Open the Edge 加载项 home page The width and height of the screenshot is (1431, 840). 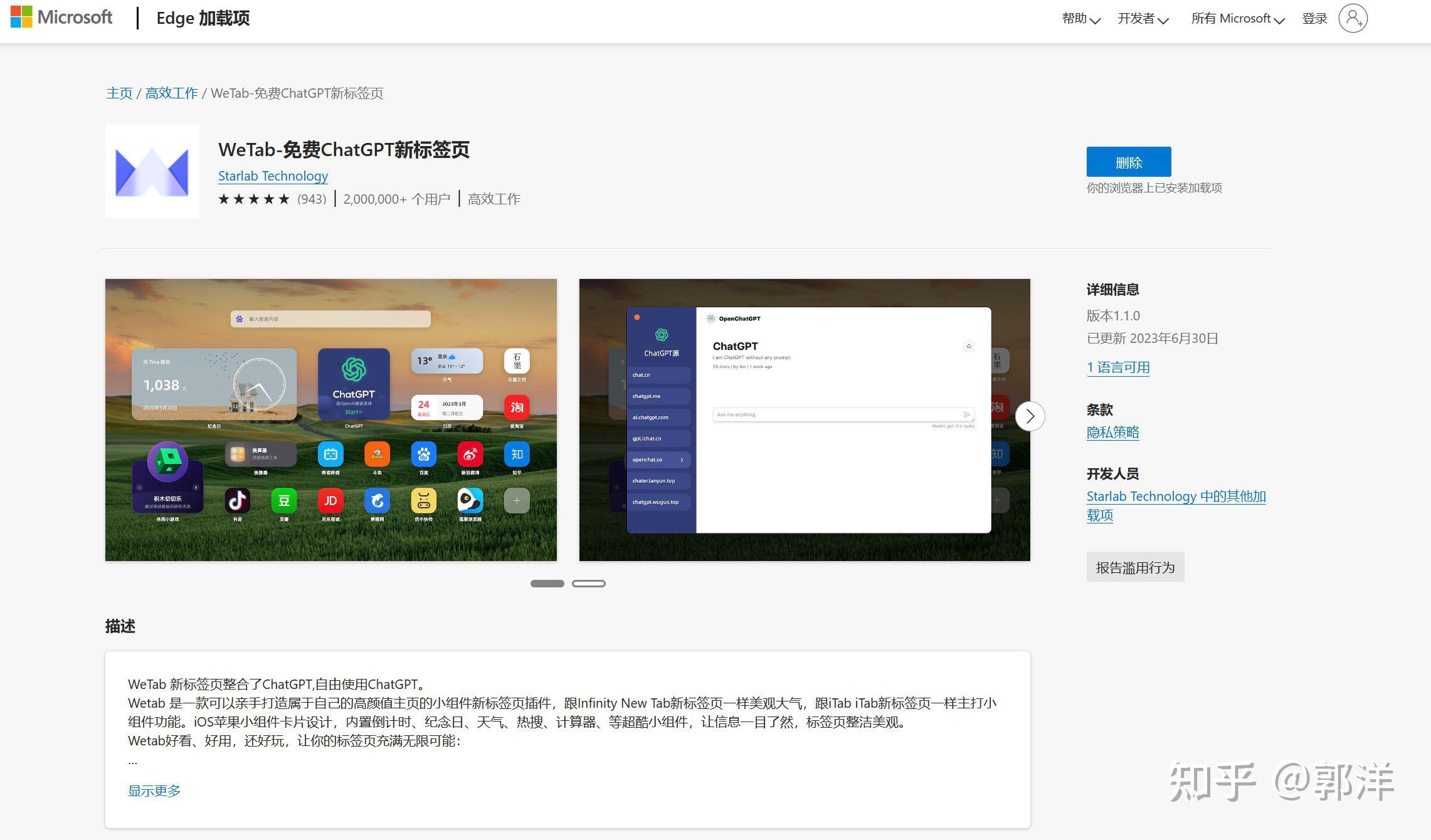202,18
